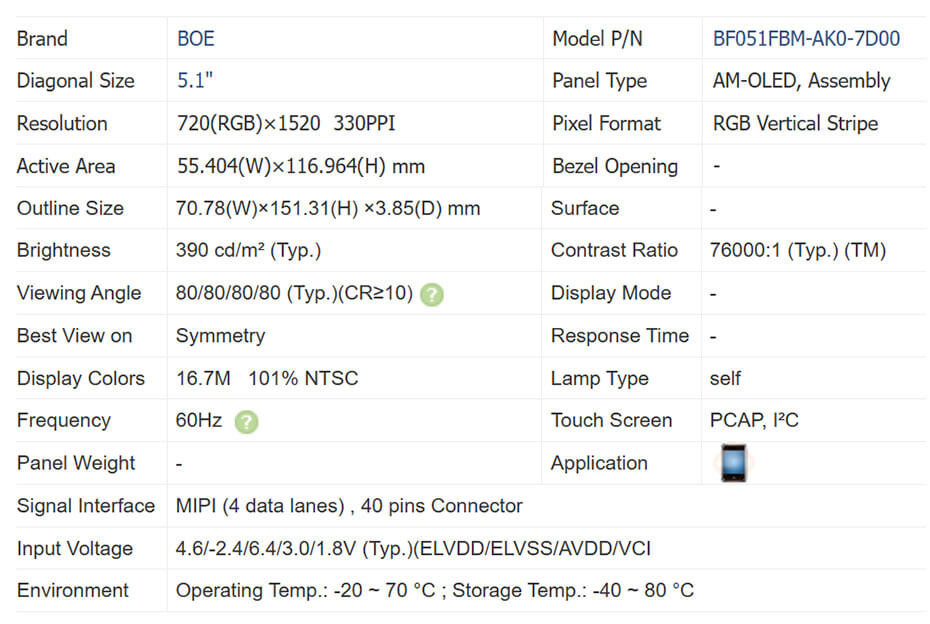
Task: Click the help icon beside Viewing Angle value
Action: [432, 294]
